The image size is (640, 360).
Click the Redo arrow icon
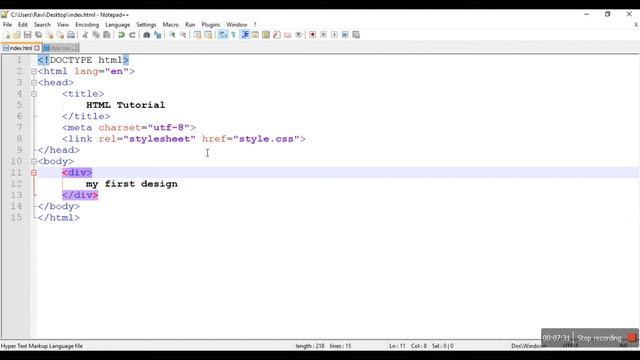[x=132, y=35]
